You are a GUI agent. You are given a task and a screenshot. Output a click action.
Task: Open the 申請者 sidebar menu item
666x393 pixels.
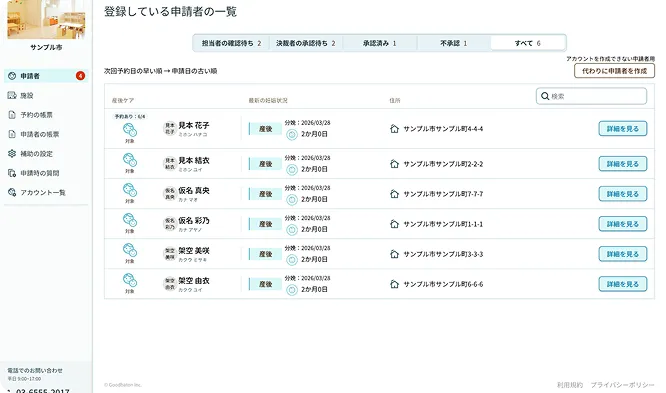(x=46, y=76)
